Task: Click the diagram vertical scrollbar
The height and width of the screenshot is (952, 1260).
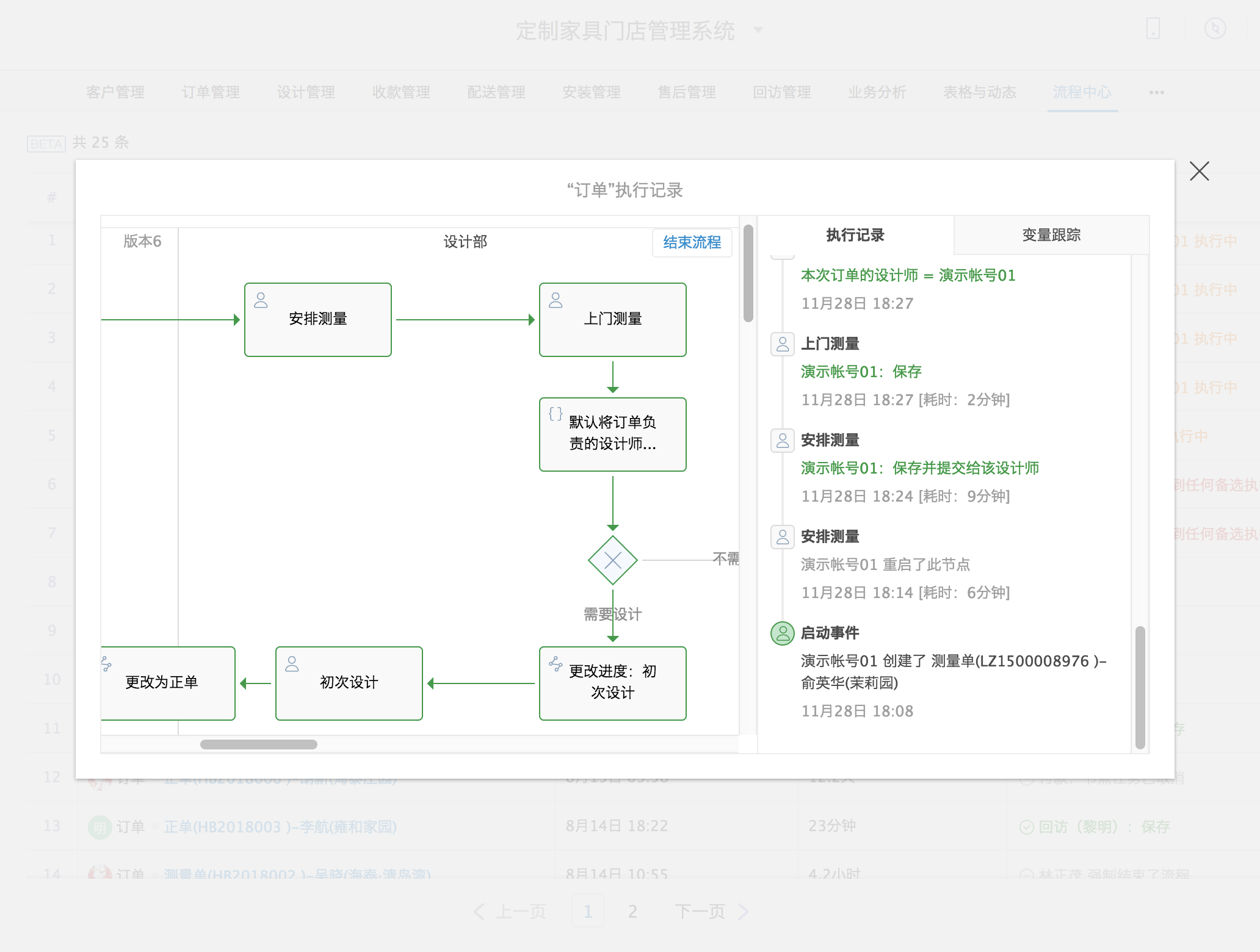Action: (748, 273)
